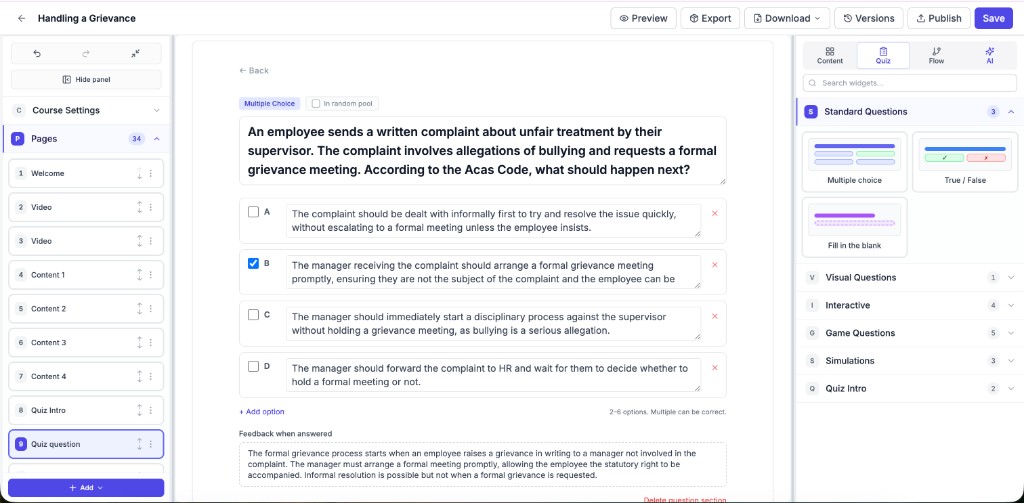Publish the course
The width and height of the screenshot is (1024, 503).
(939, 18)
